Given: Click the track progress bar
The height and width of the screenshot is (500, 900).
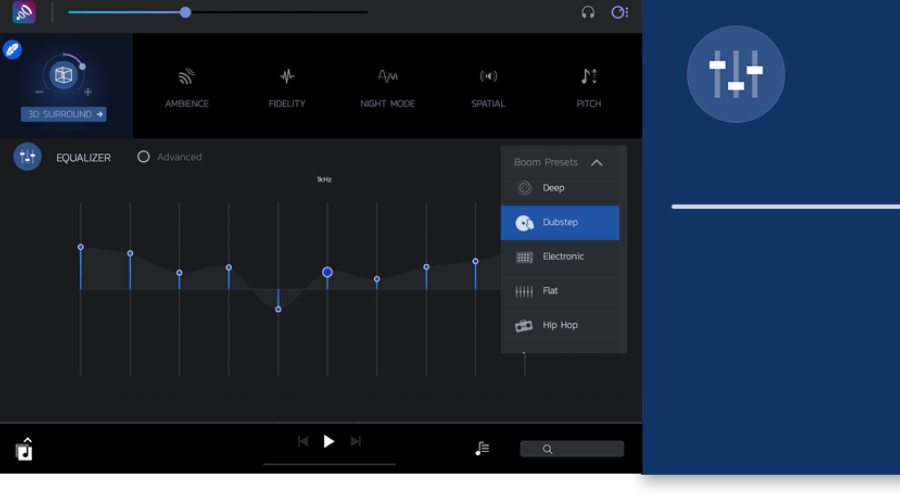Looking at the screenshot, I should point(329,464).
